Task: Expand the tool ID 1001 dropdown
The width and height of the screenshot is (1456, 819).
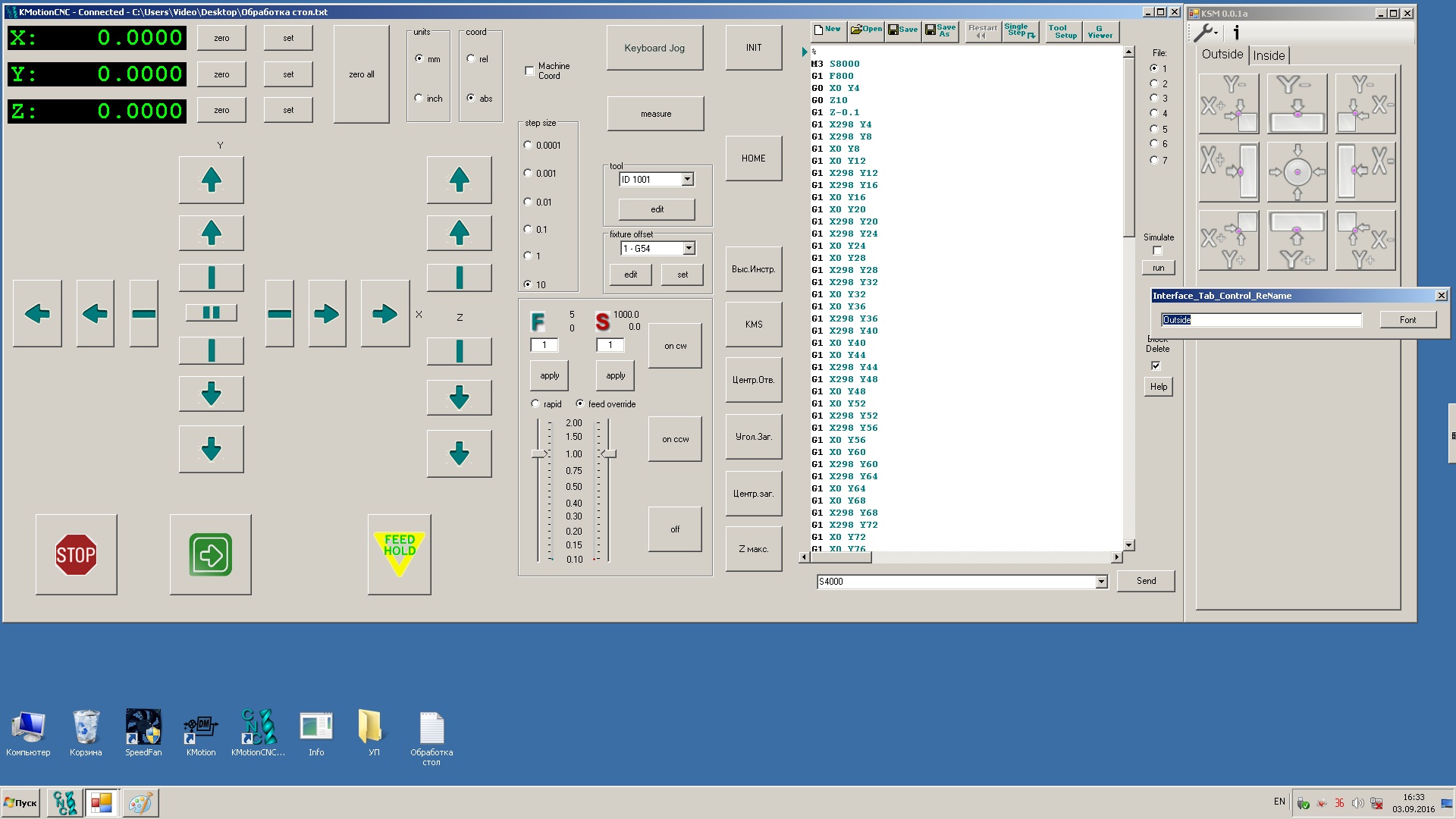Action: pyautogui.click(x=687, y=180)
